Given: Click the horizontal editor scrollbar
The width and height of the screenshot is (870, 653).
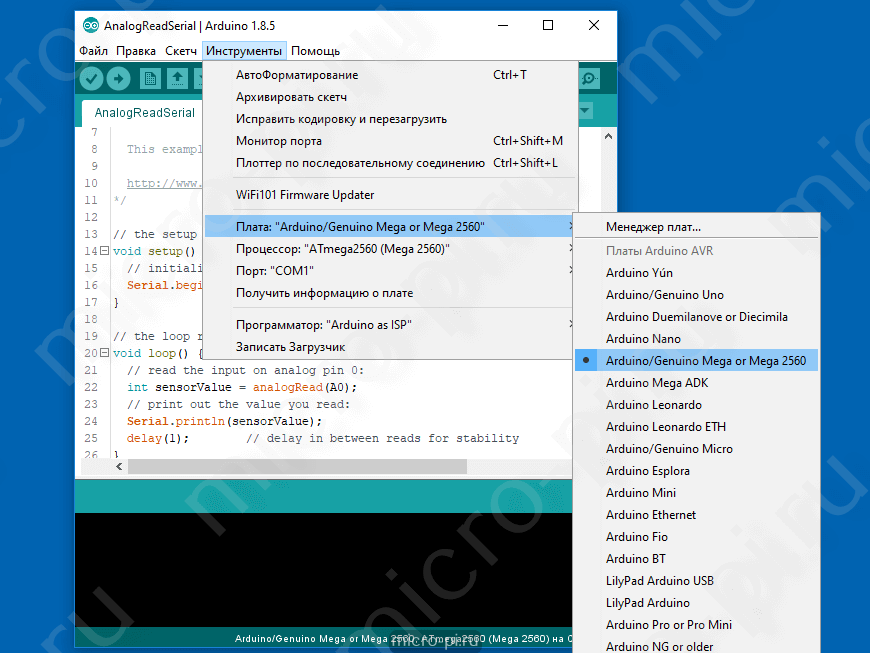Looking at the screenshot, I should 296,466.
